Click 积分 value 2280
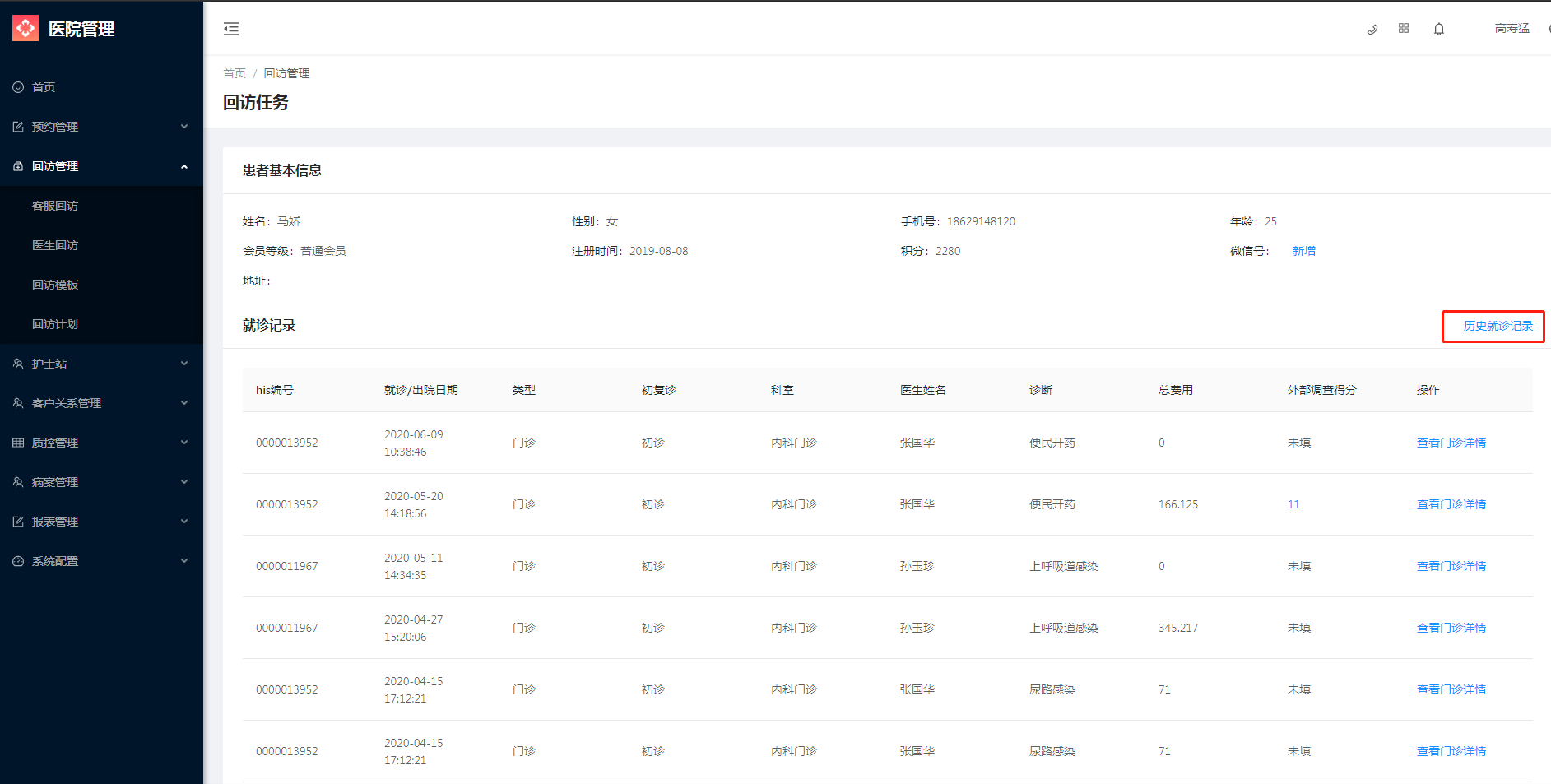 948,251
